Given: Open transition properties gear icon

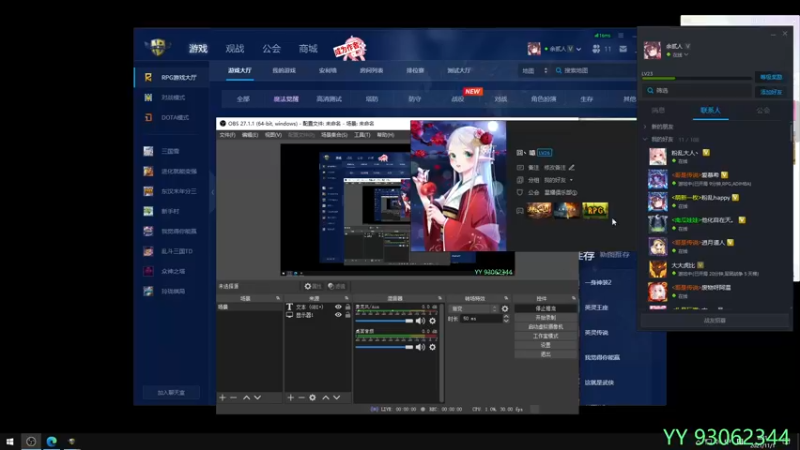Looking at the screenshot, I should (x=505, y=309).
